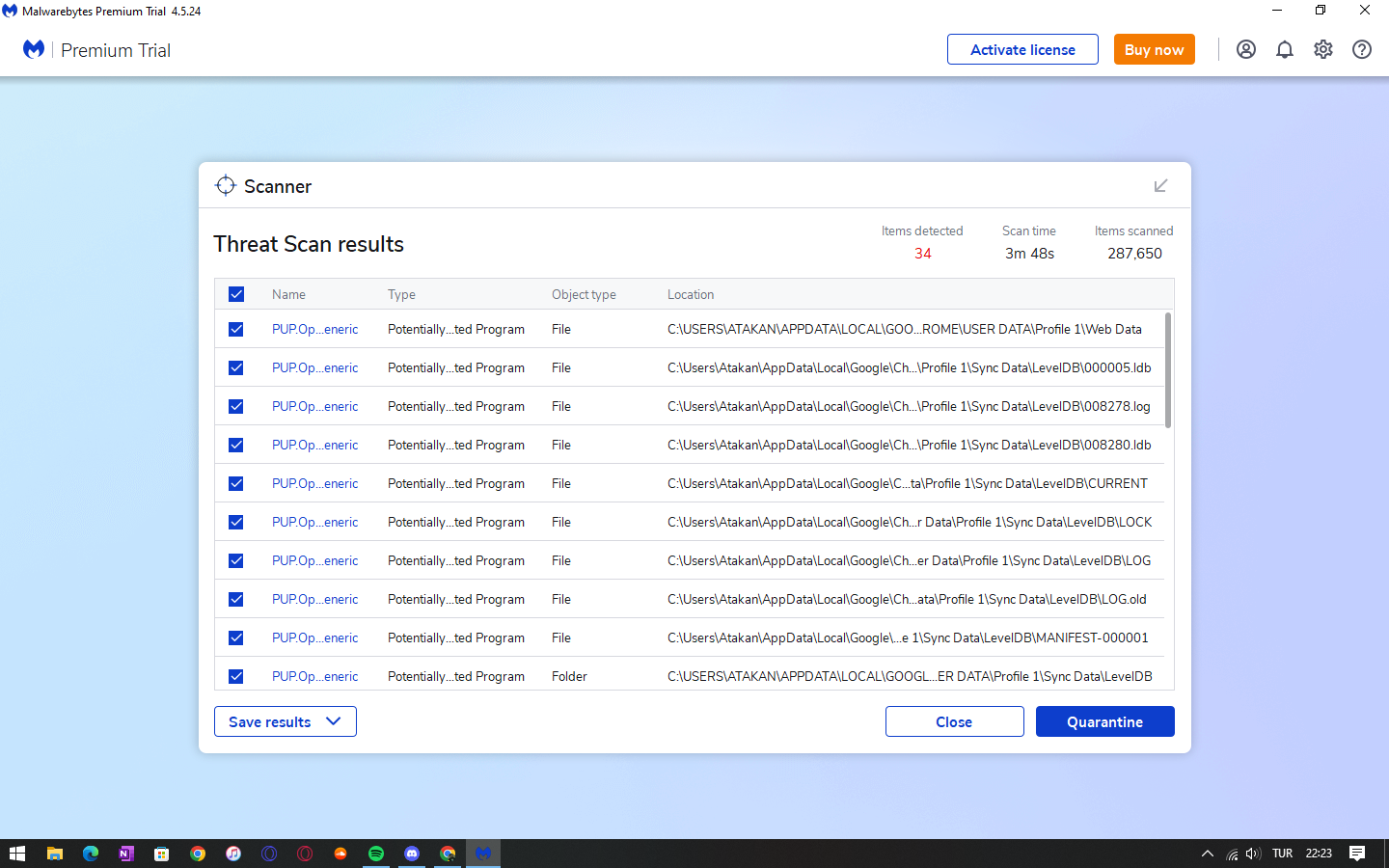Close the scan results dialog
Image resolution: width=1389 pixels, height=868 pixels.
(954, 721)
